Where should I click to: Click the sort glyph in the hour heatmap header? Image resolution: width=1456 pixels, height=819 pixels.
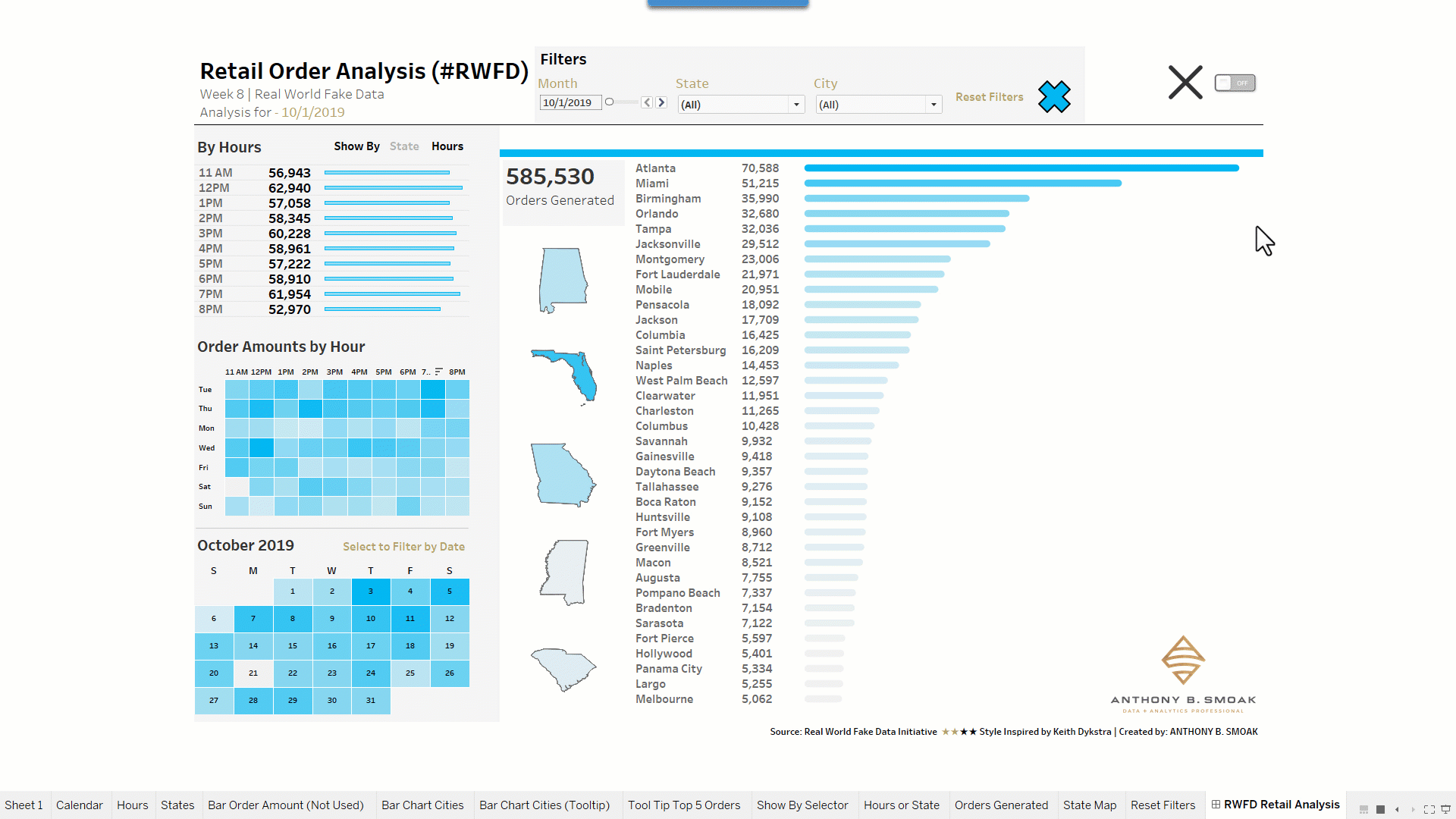tap(438, 371)
